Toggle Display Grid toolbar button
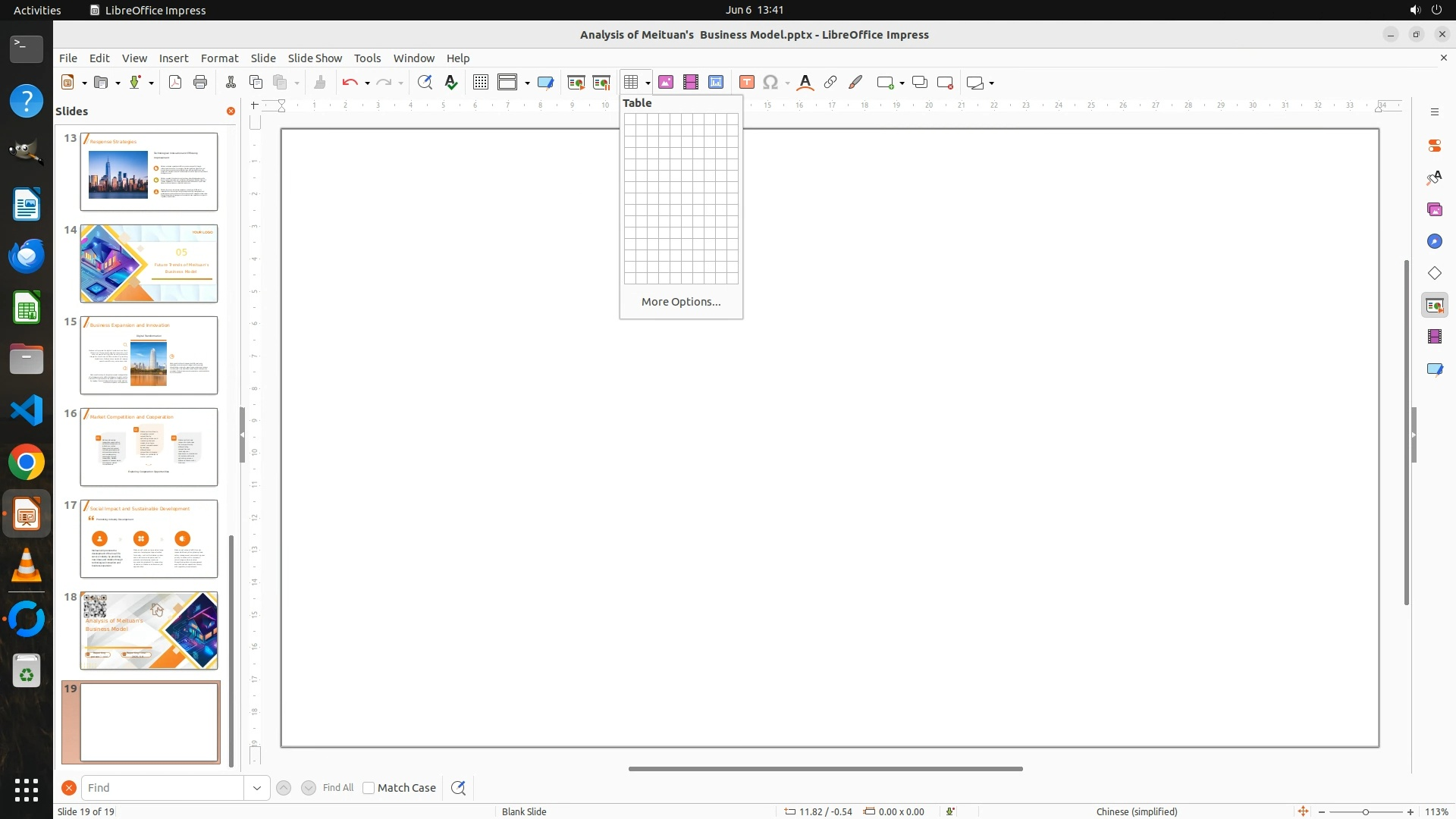Image resolution: width=1456 pixels, height=819 pixels. (481, 83)
